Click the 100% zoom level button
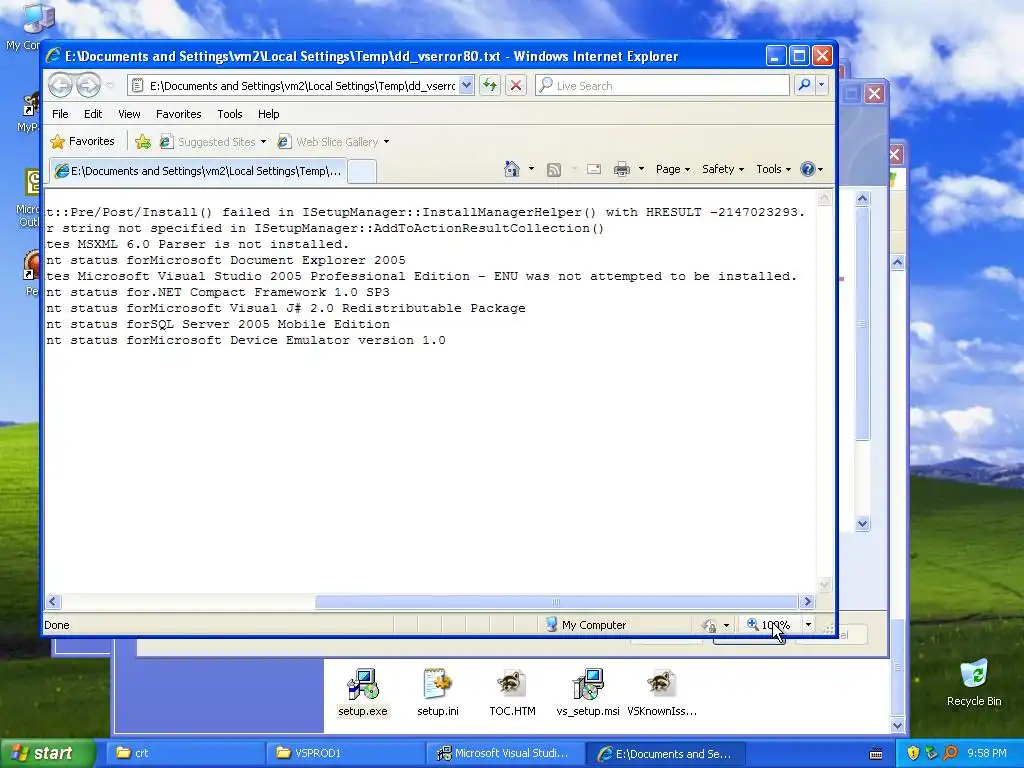1024x768 pixels. [x=769, y=625]
